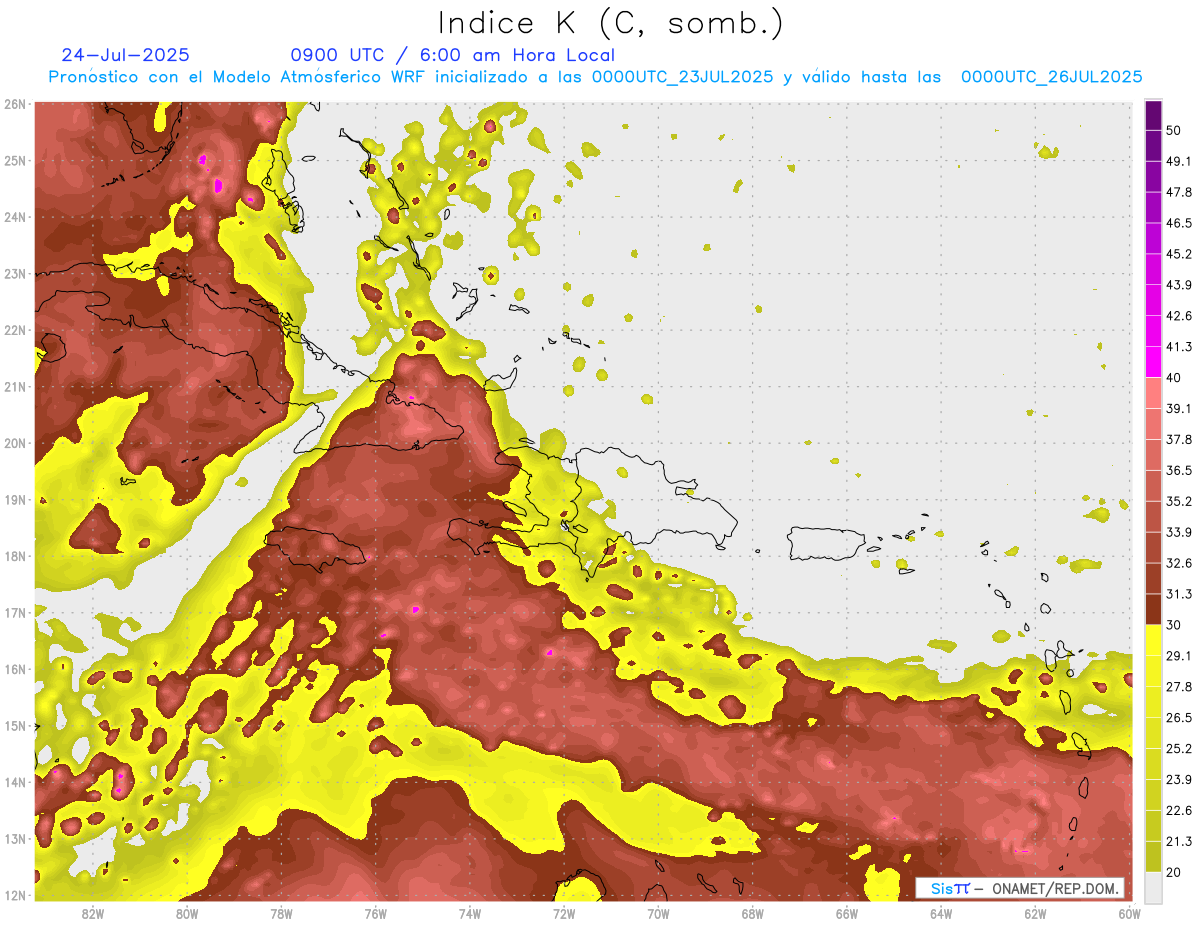Click the latitude label '18N'
The image size is (1200, 927).
coord(15,556)
